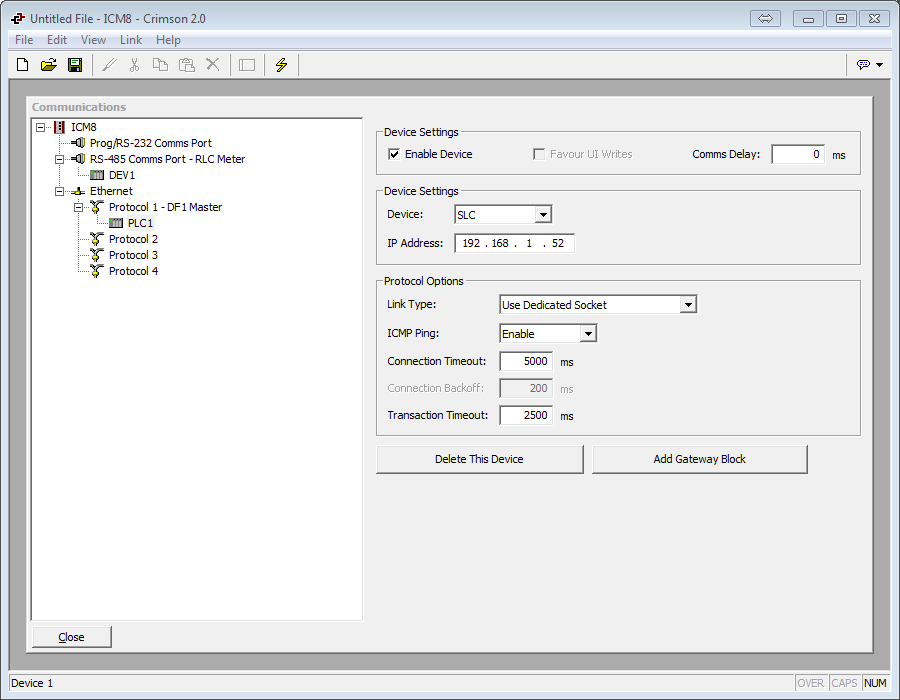Toggle the Enable Device checkbox
Image resolution: width=900 pixels, height=700 pixels.
(x=394, y=154)
